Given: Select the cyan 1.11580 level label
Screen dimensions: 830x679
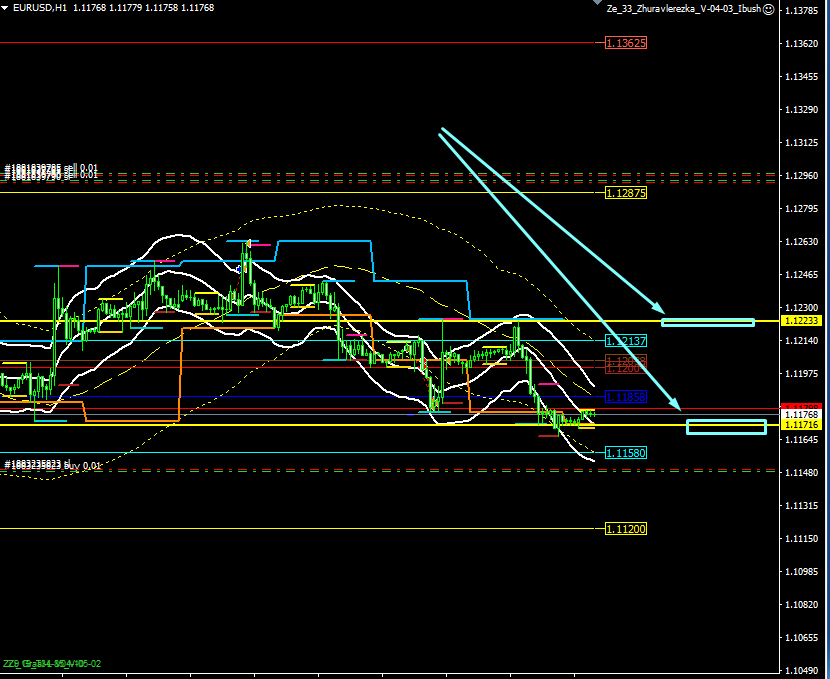Looking at the screenshot, I should coord(626,453).
